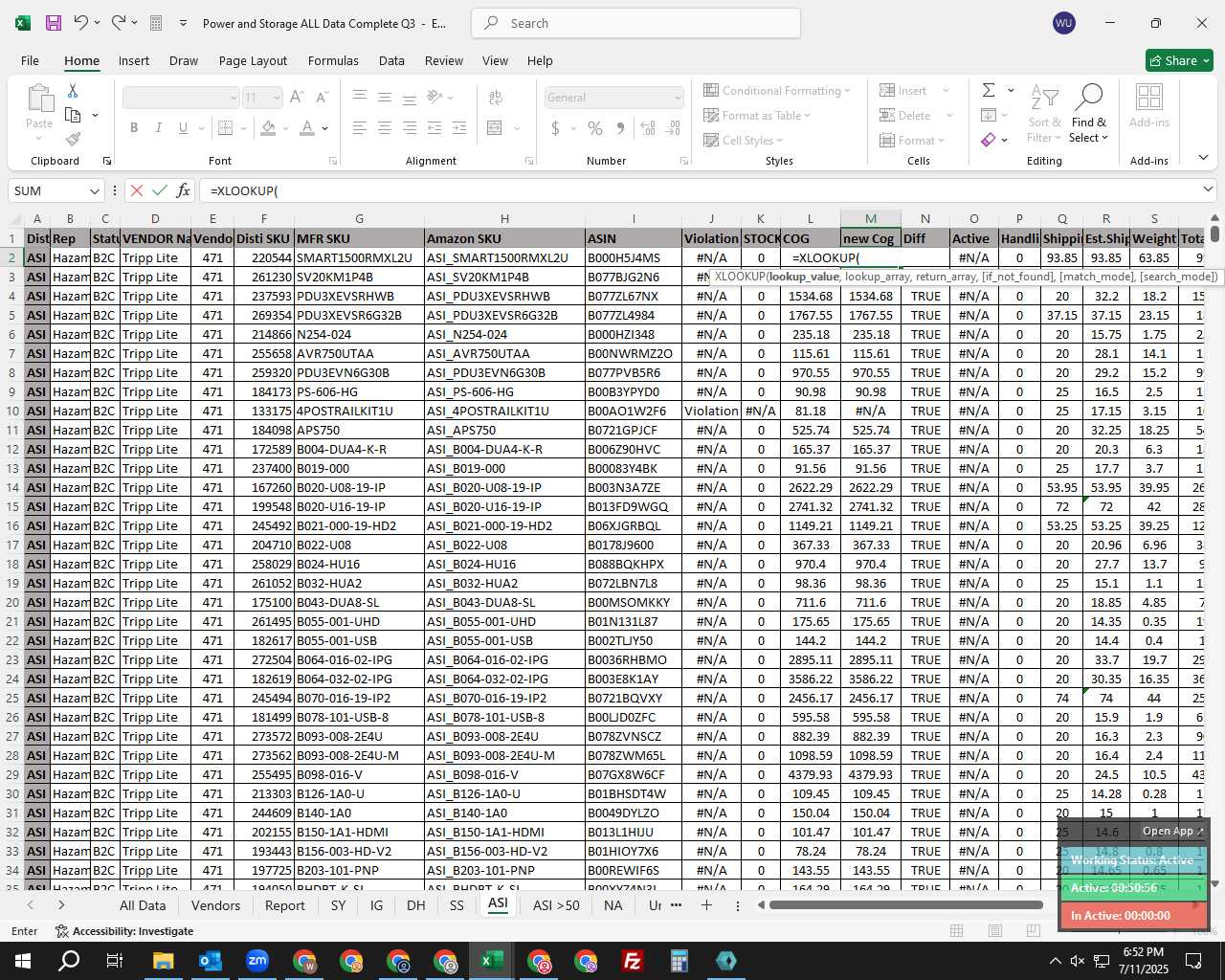Click the WU account avatar

click(1063, 23)
